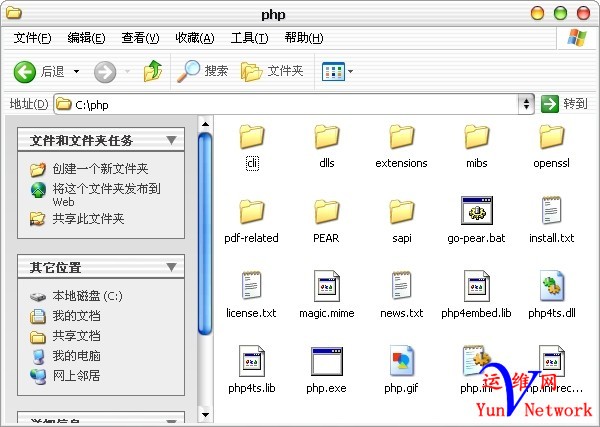Click the 转到 go button

(564, 104)
